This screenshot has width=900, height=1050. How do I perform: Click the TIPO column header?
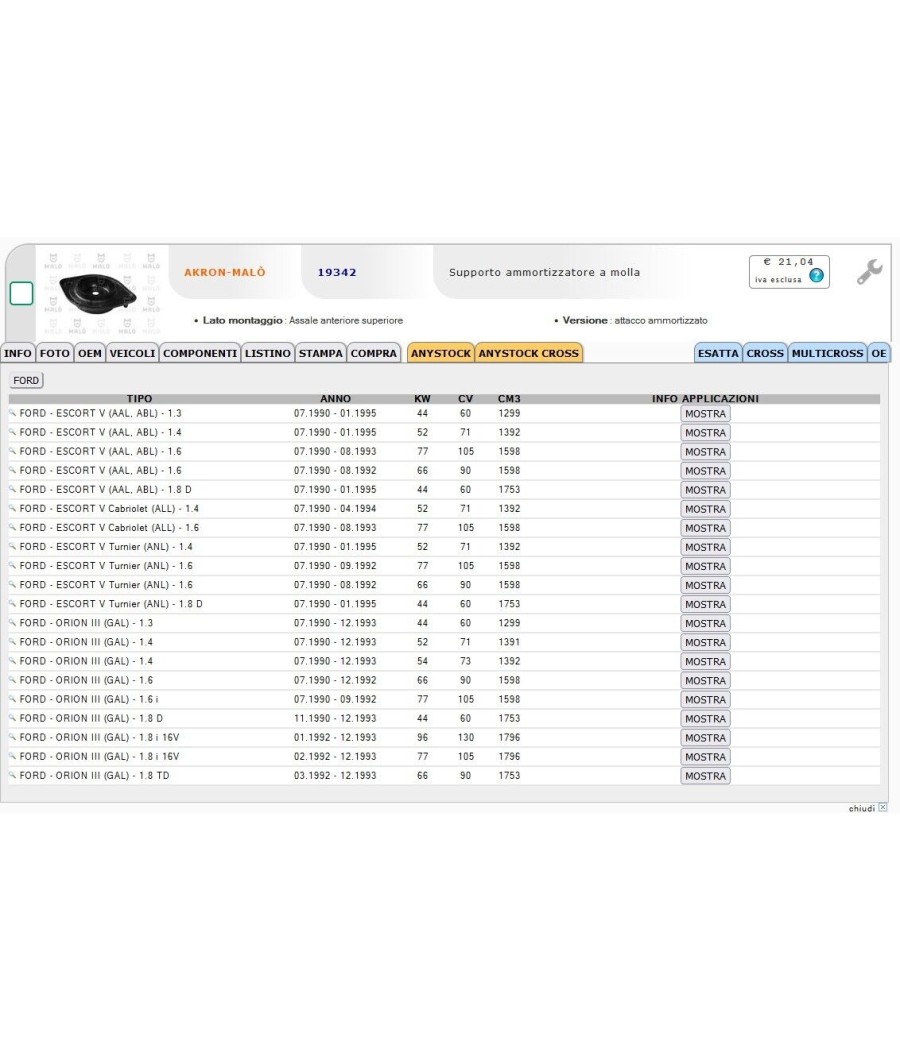(139, 398)
